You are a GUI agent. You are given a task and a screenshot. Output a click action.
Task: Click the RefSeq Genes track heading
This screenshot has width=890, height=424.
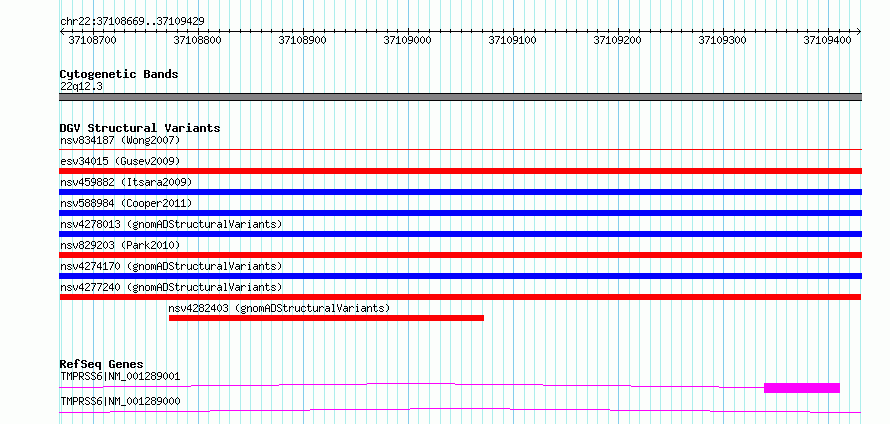tap(102, 364)
